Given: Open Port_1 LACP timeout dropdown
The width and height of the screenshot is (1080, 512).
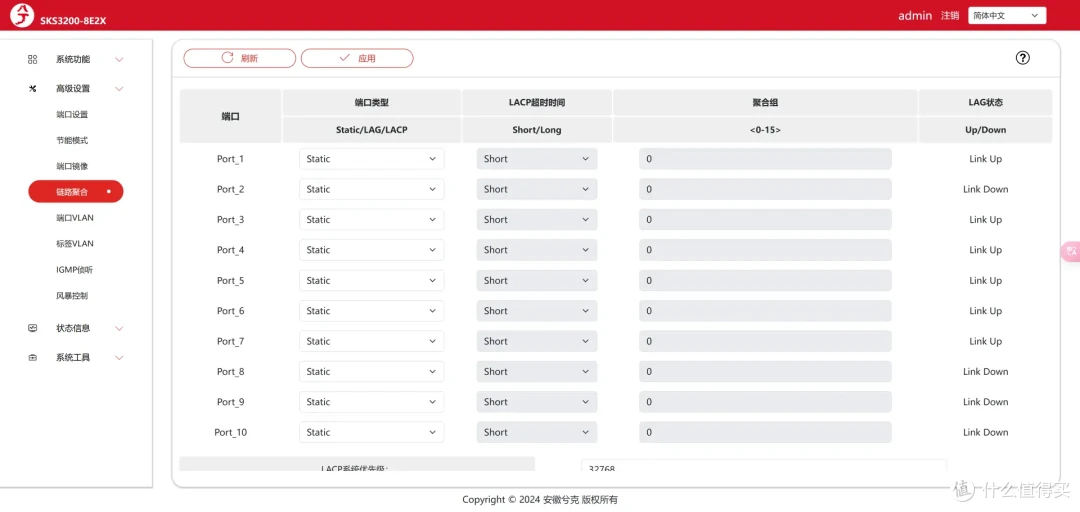Looking at the screenshot, I should [x=537, y=158].
